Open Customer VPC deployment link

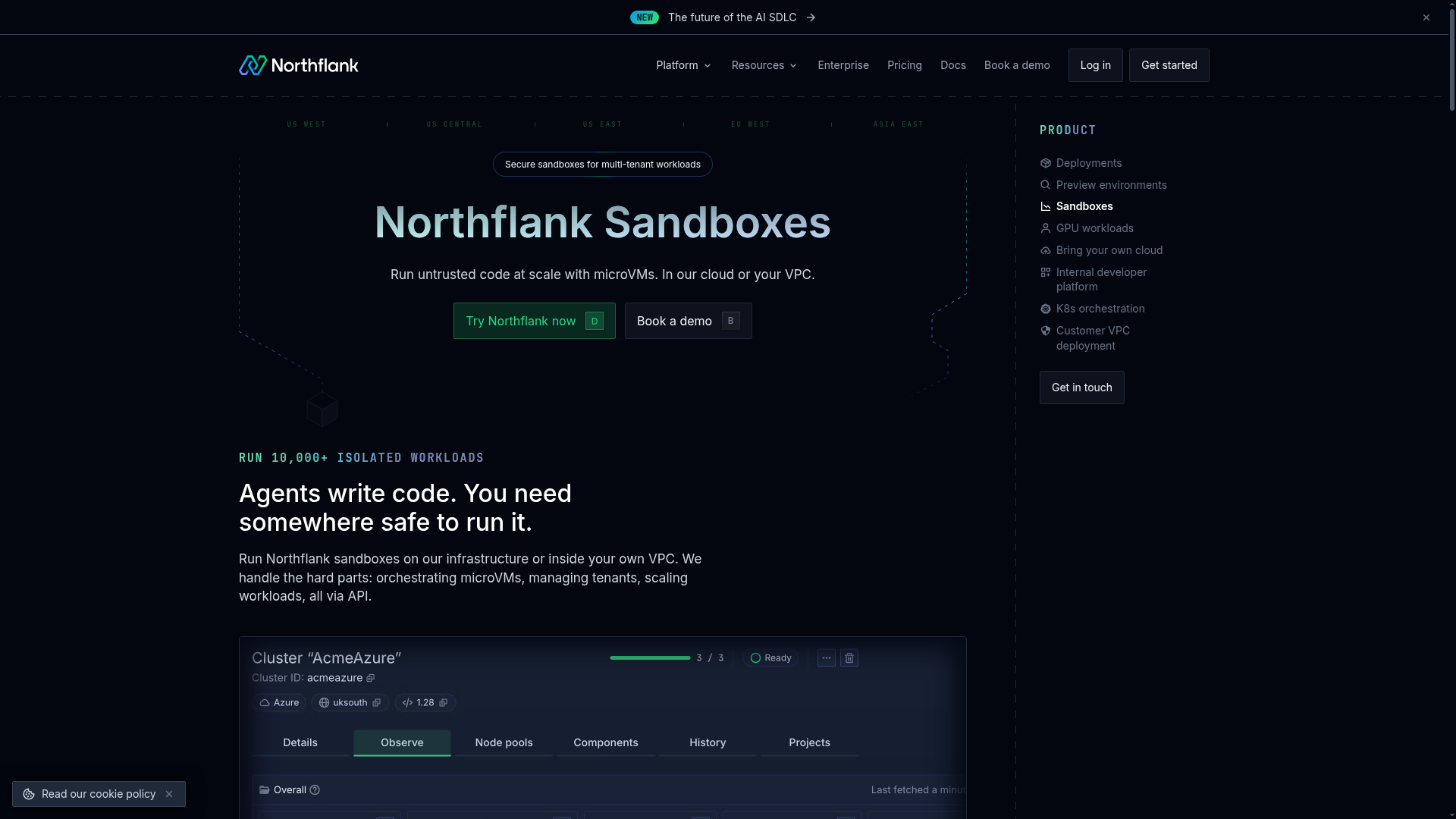1094,338
